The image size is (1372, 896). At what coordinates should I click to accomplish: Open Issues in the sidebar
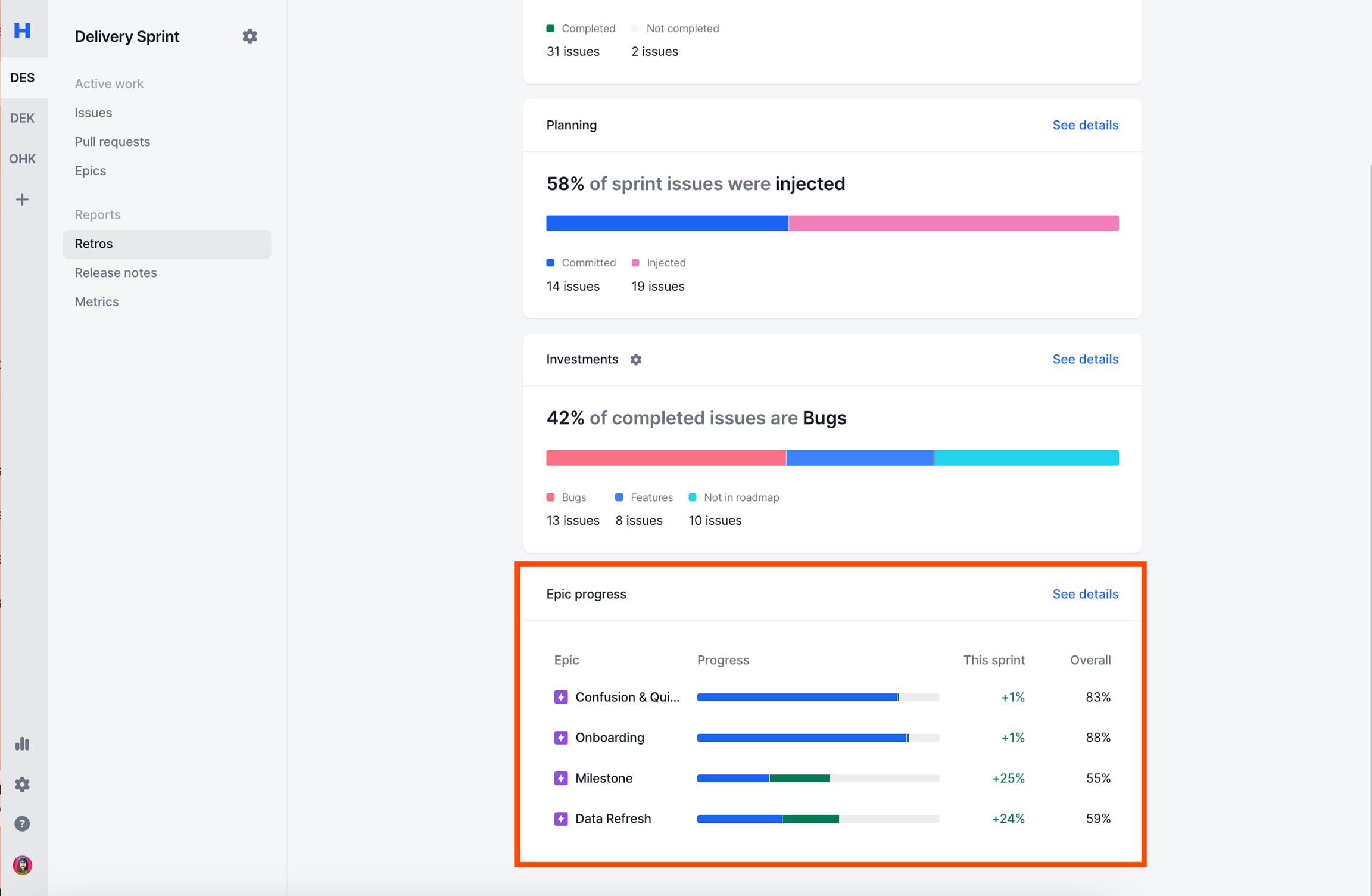click(x=93, y=113)
